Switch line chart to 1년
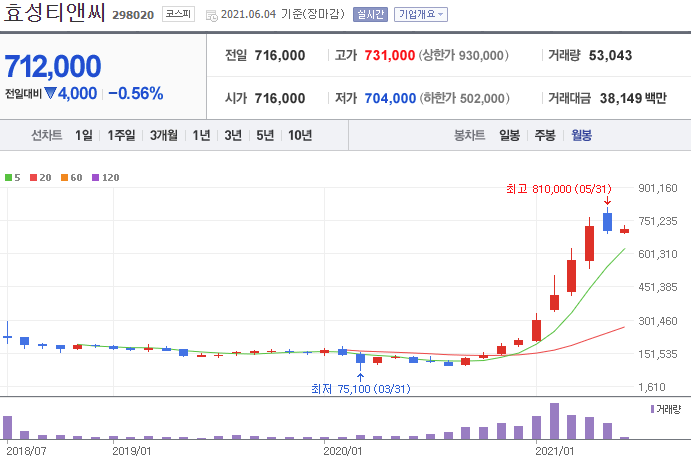691x462 pixels. coord(201,135)
